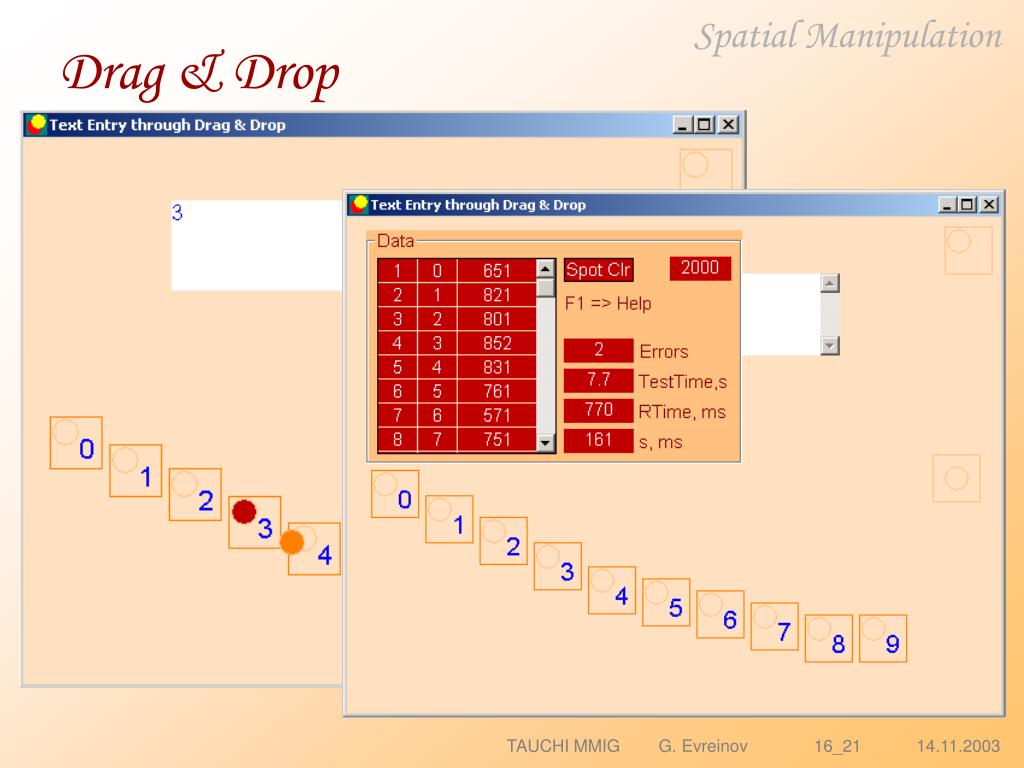
Task: Click the F1 => Help label
Action: pyautogui.click(x=608, y=304)
